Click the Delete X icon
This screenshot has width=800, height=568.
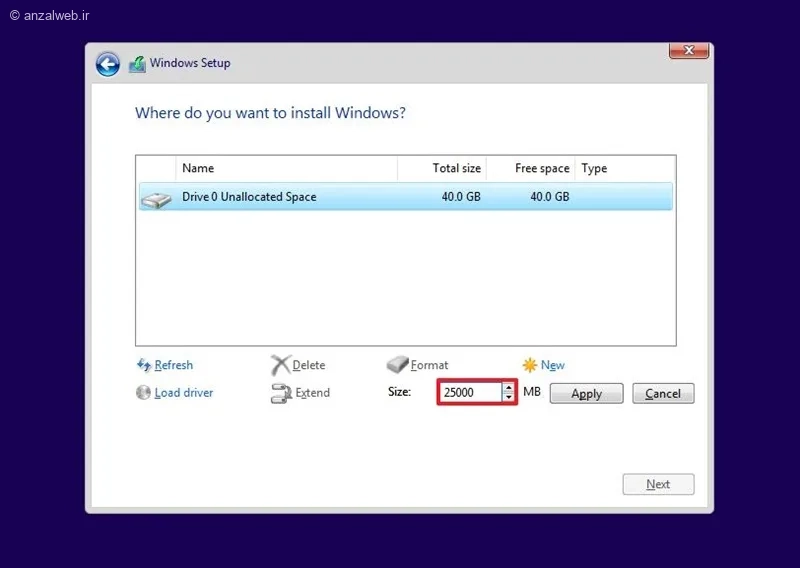(281, 365)
